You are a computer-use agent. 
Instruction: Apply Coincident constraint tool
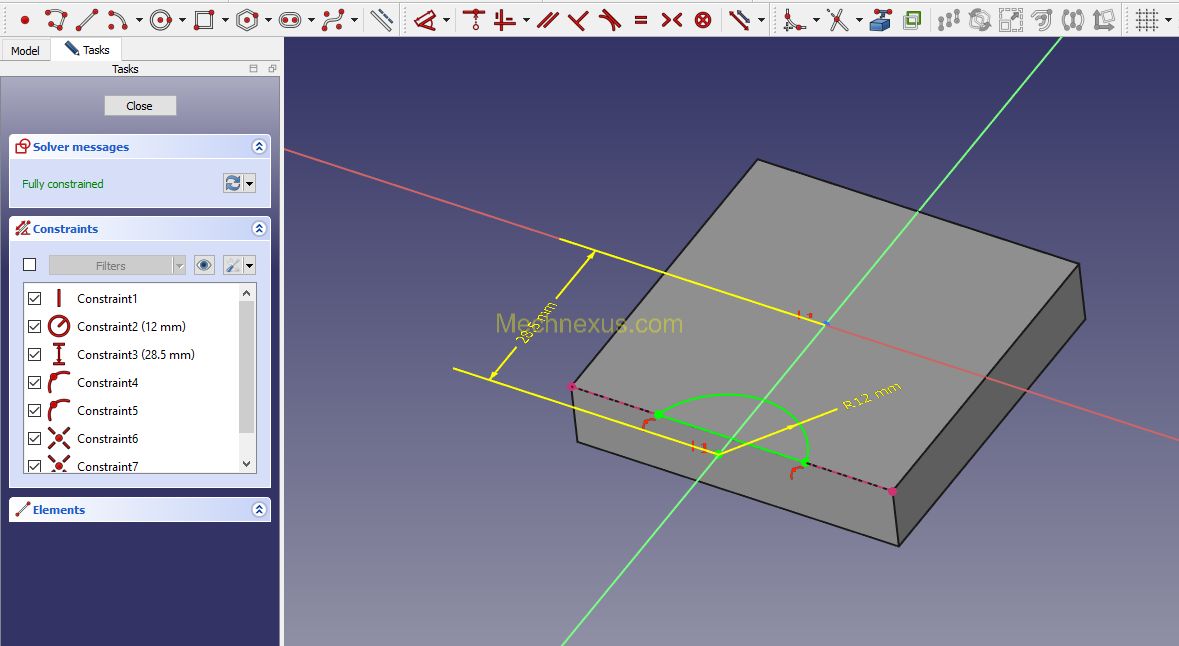coord(474,20)
